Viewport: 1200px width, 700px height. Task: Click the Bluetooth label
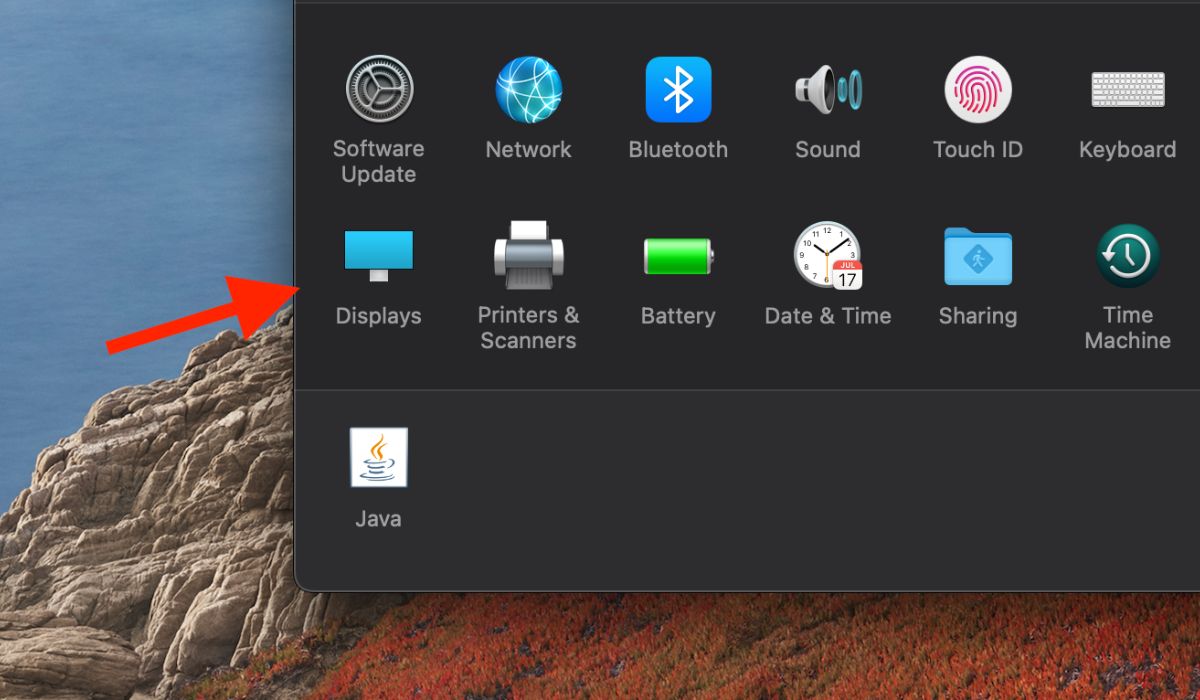pos(678,149)
